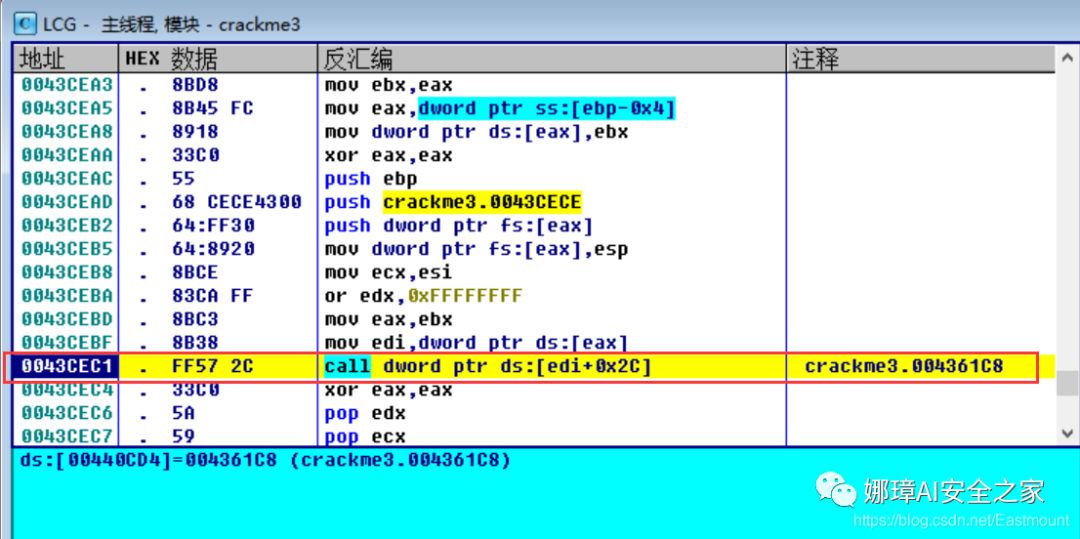The width and height of the screenshot is (1080, 539).
Task: Select address 0043CEBA
Action: coord(68,296)
